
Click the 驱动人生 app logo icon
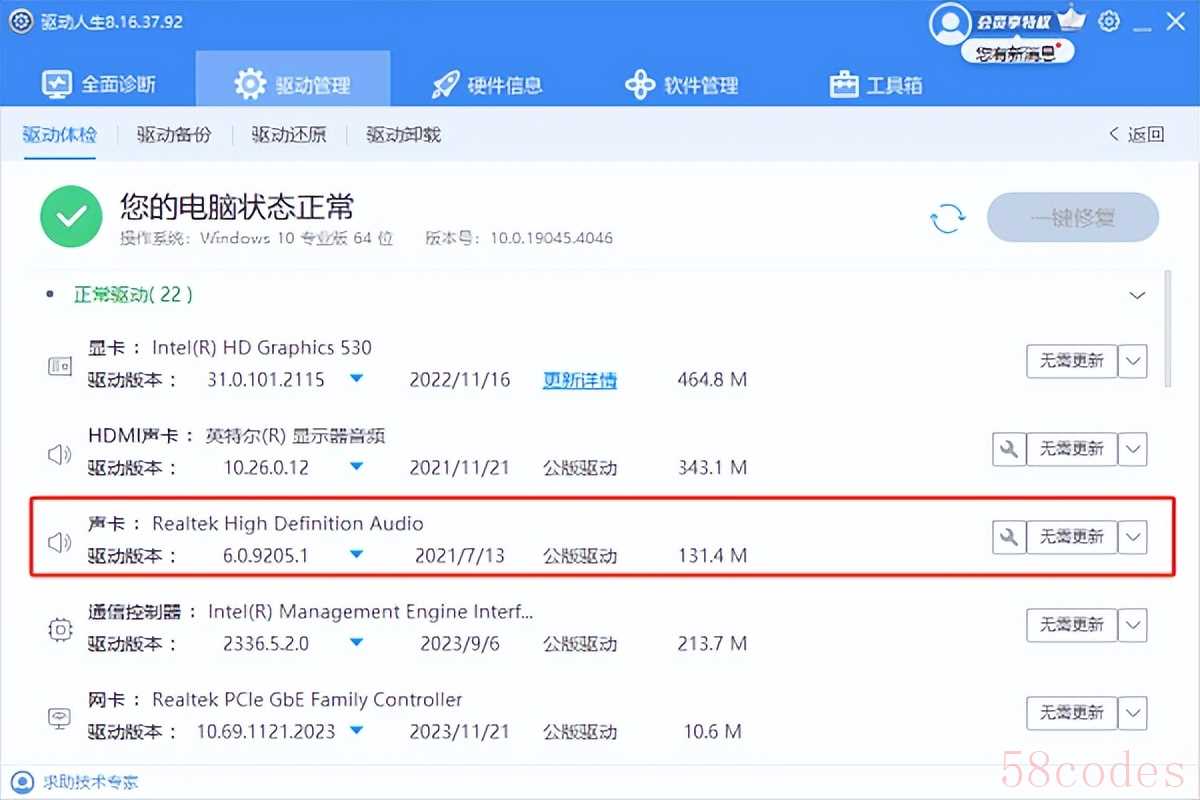tap(21, 21)
